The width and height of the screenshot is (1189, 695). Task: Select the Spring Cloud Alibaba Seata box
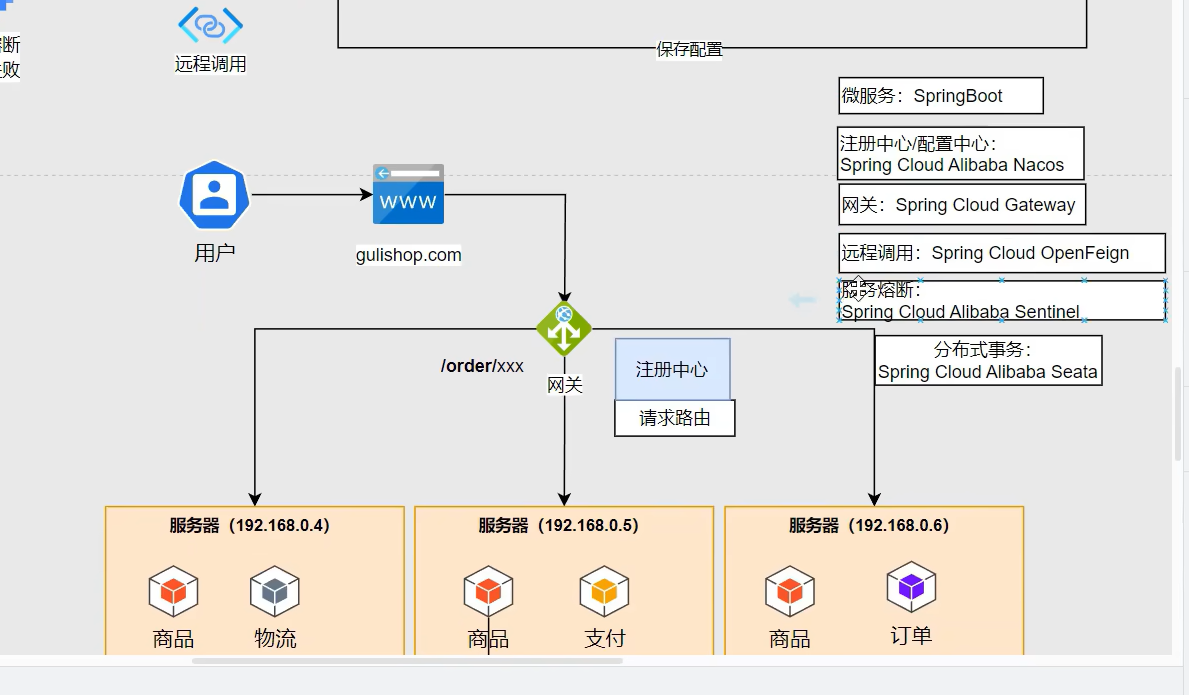pyautogui.click(x=988, y=361)
